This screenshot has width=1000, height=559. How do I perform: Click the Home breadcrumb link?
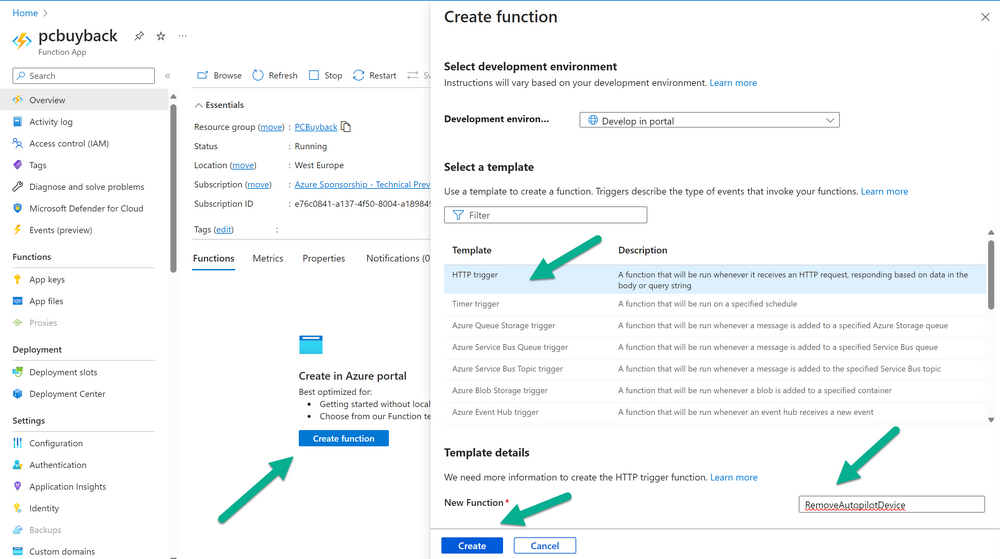25,13
